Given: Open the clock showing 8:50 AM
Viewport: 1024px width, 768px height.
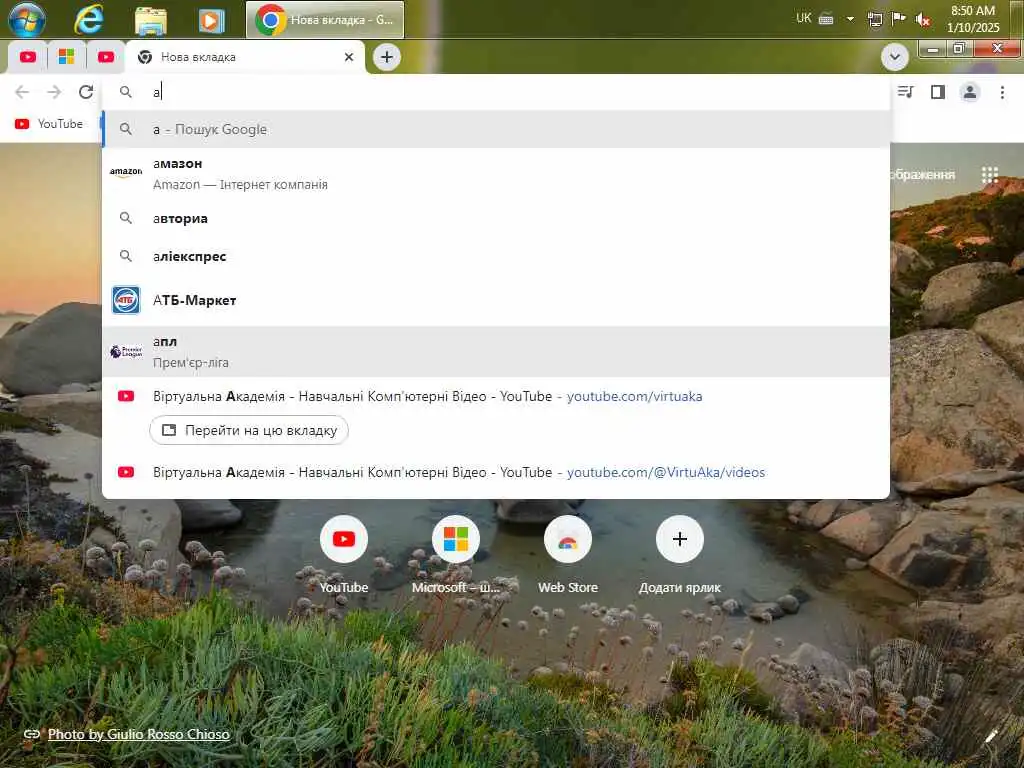Looking at the screenshot, I should pos(973,19).
